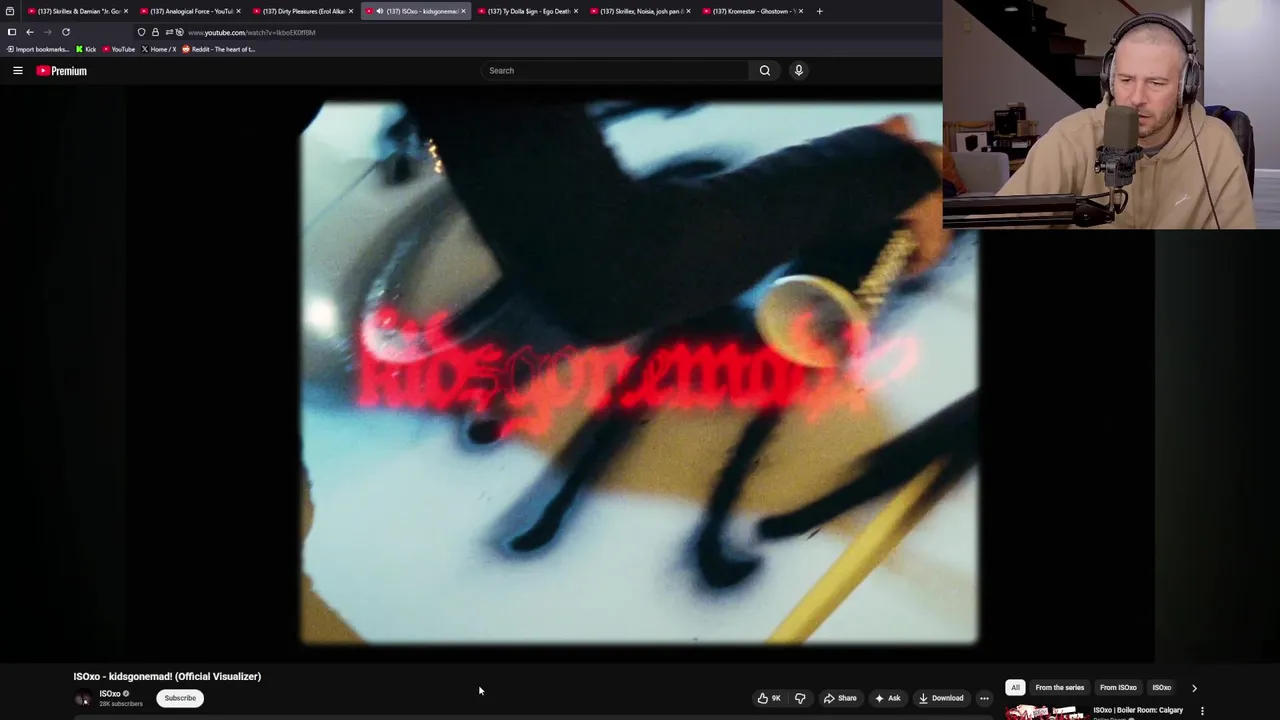Dislike the video with thumbs down
The width and height of the screenshot is (1280, 720).
800,698
